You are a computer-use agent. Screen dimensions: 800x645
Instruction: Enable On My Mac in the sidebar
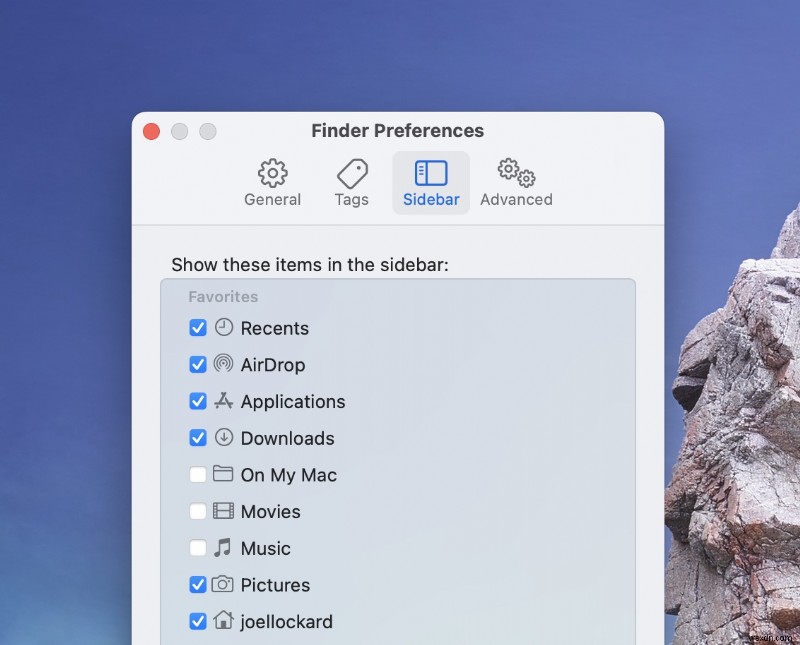[x=197, y=475]
